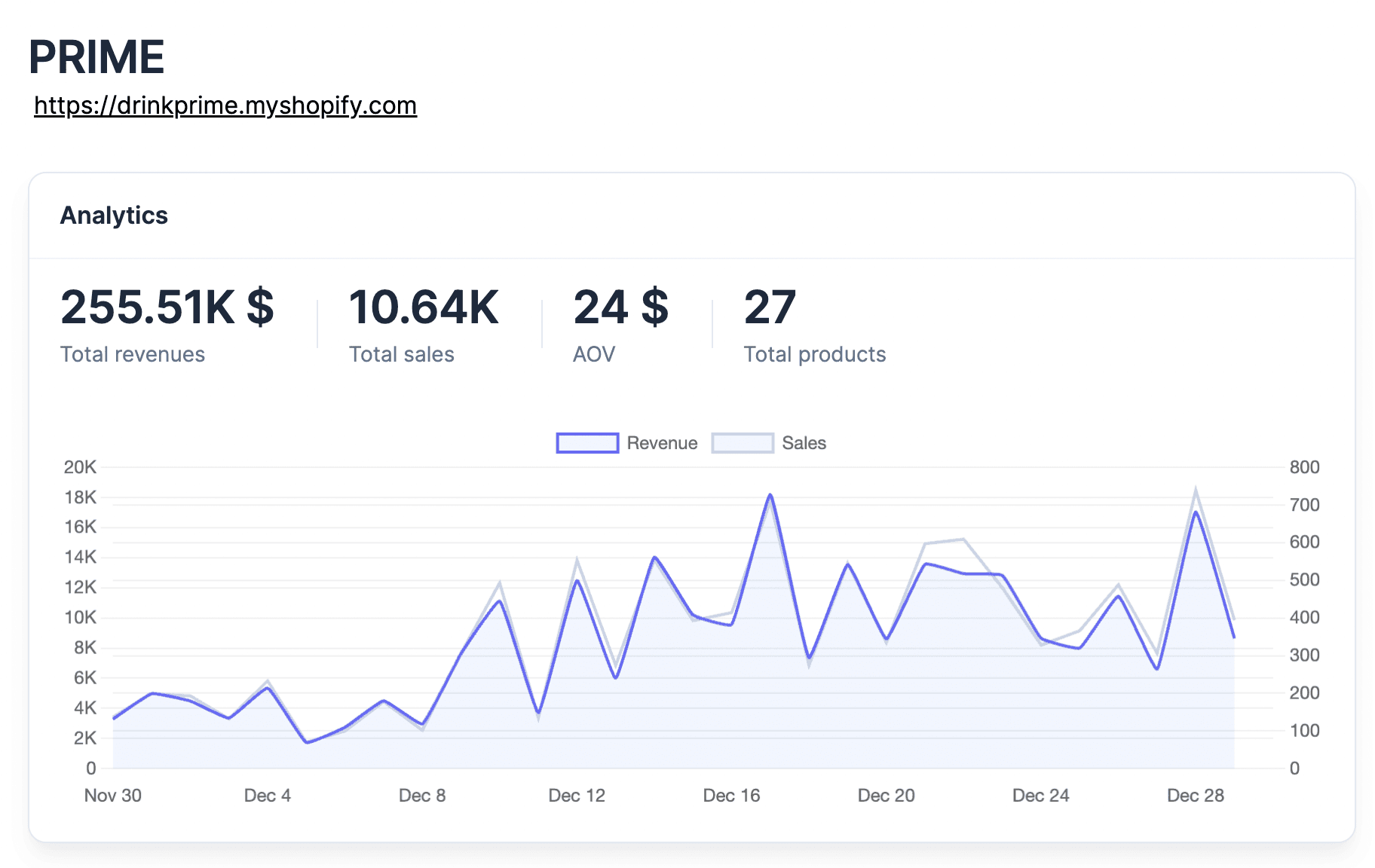The width and height of the screenshot is (1375, 868).
Task: Click the Dec 12 axis label
Action: tap(577, 796)
